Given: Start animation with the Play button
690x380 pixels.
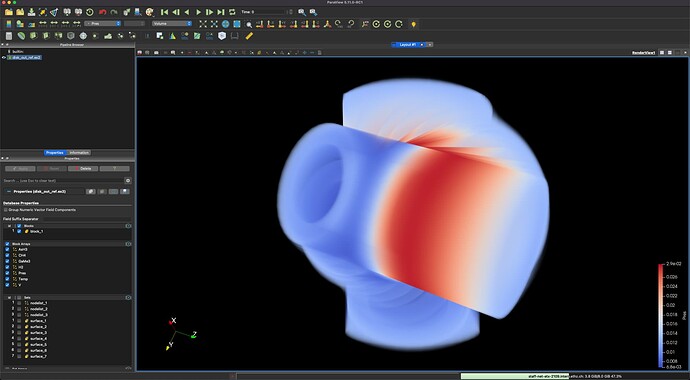Looking at the screenshot, I should tap(198, 12).
